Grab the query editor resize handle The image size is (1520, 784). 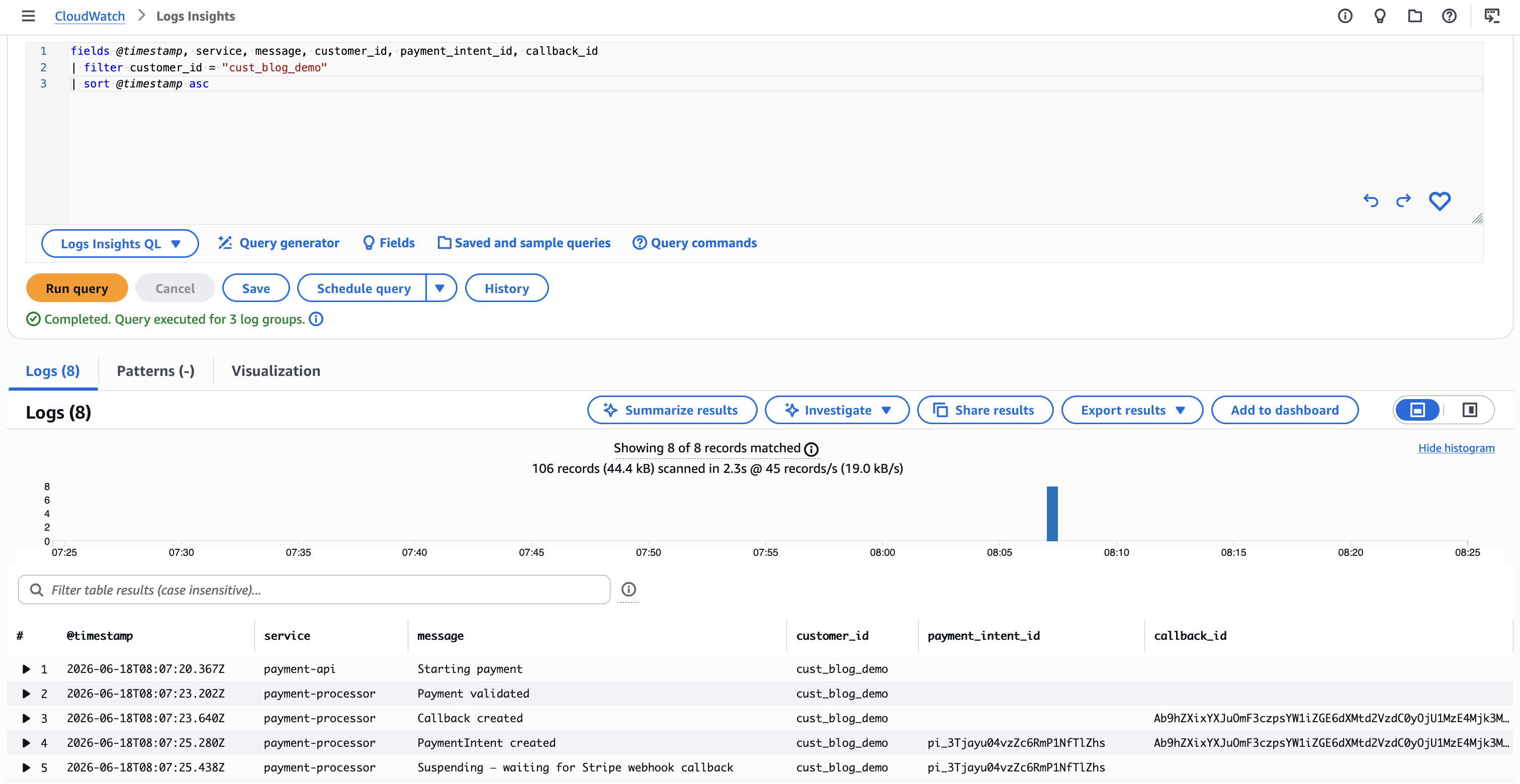[x=1477, y=218]
